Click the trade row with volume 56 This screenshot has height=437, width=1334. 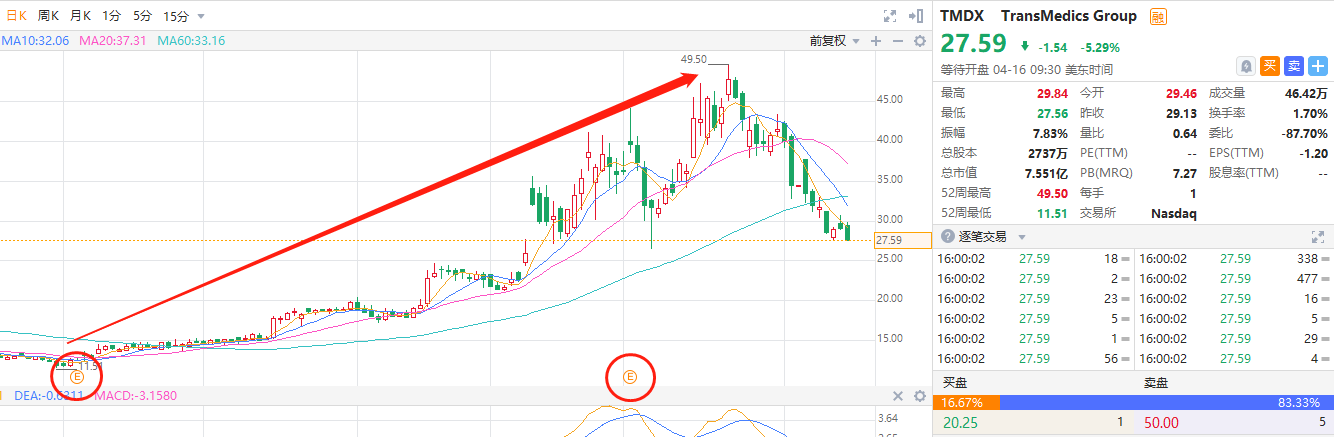click(1034, 358)
